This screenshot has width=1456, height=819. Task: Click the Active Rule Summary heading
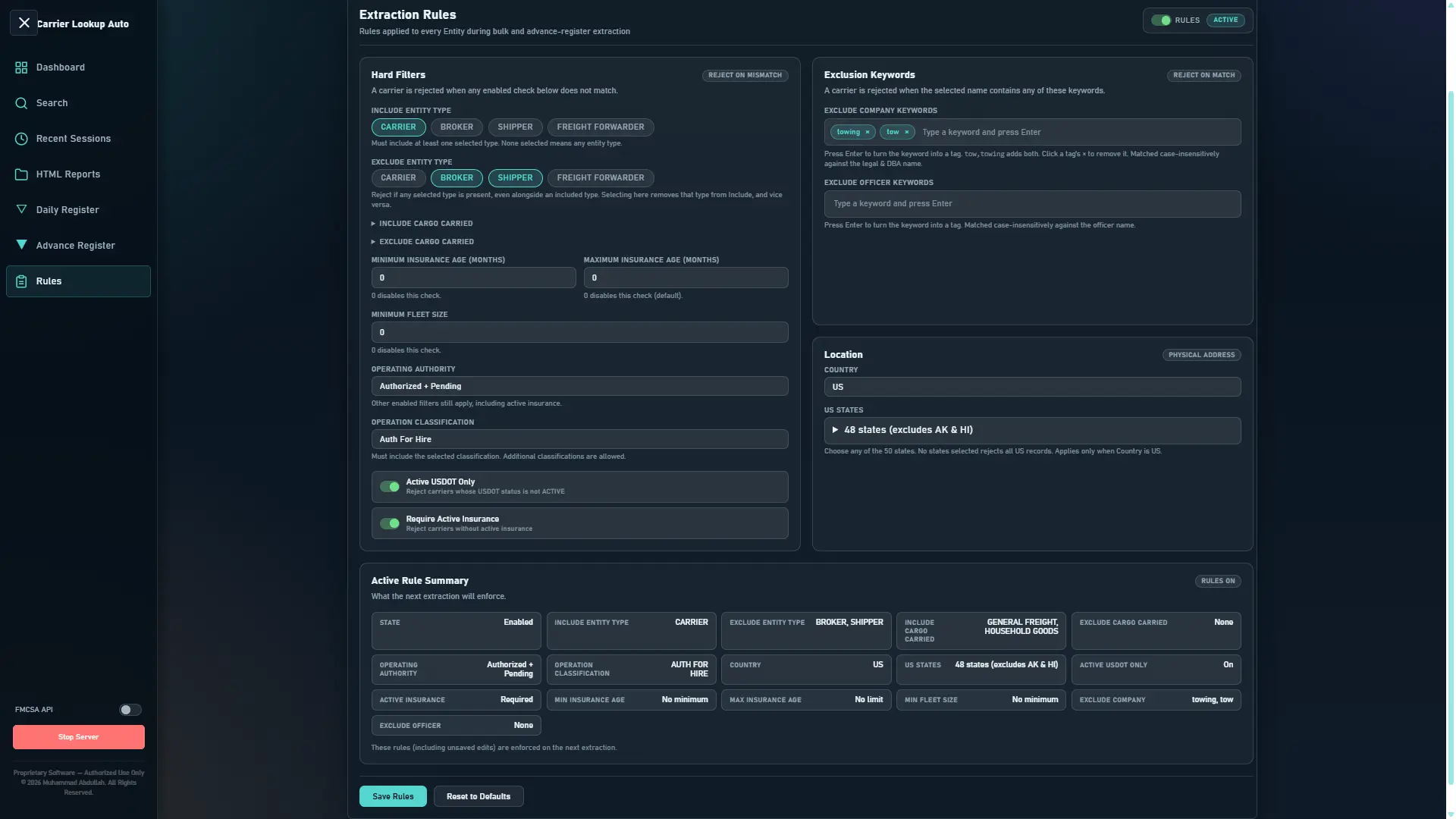pyautogui.click(x=419, y=581)
